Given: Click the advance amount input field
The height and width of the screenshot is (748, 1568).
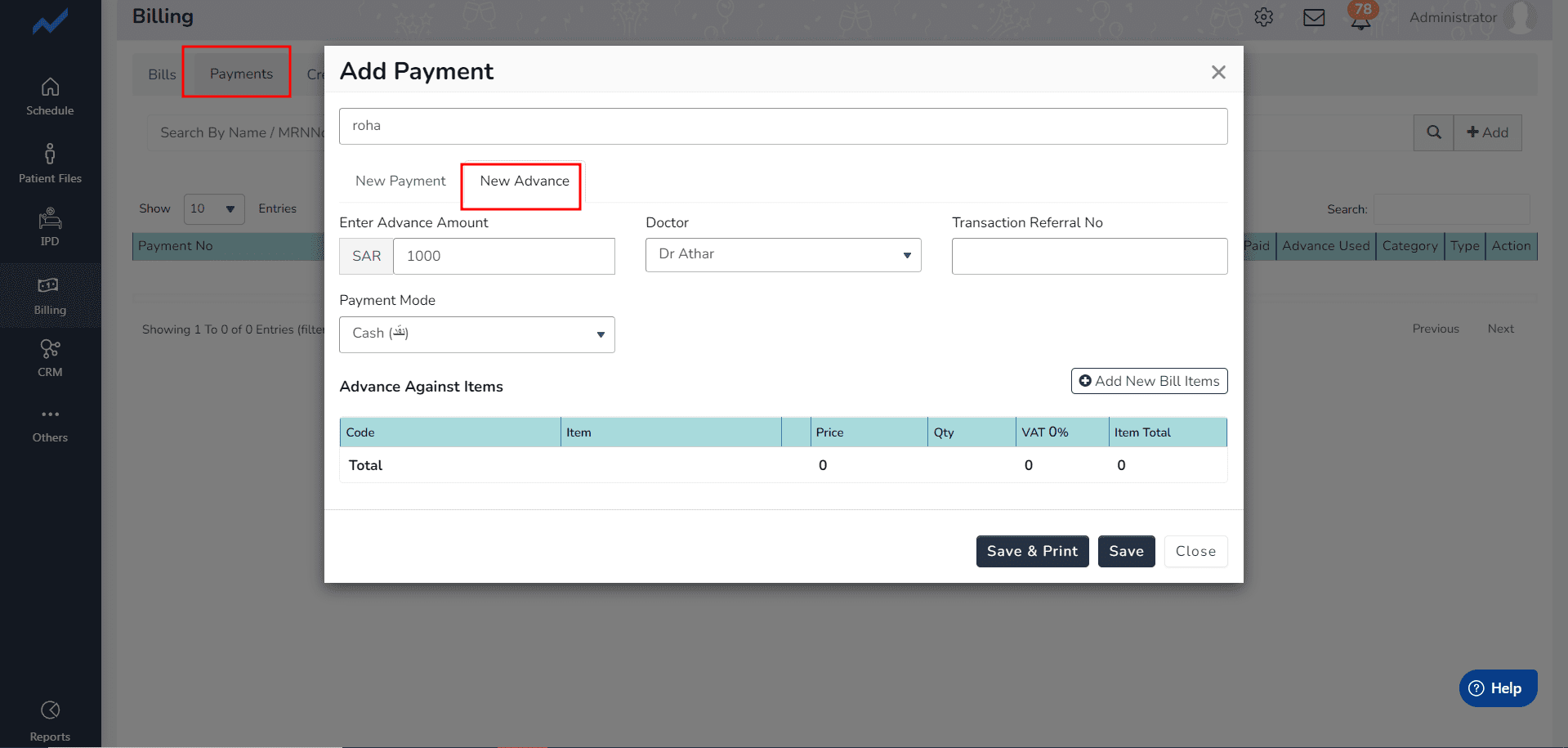Looking at the screenshot, I should 503,256.
